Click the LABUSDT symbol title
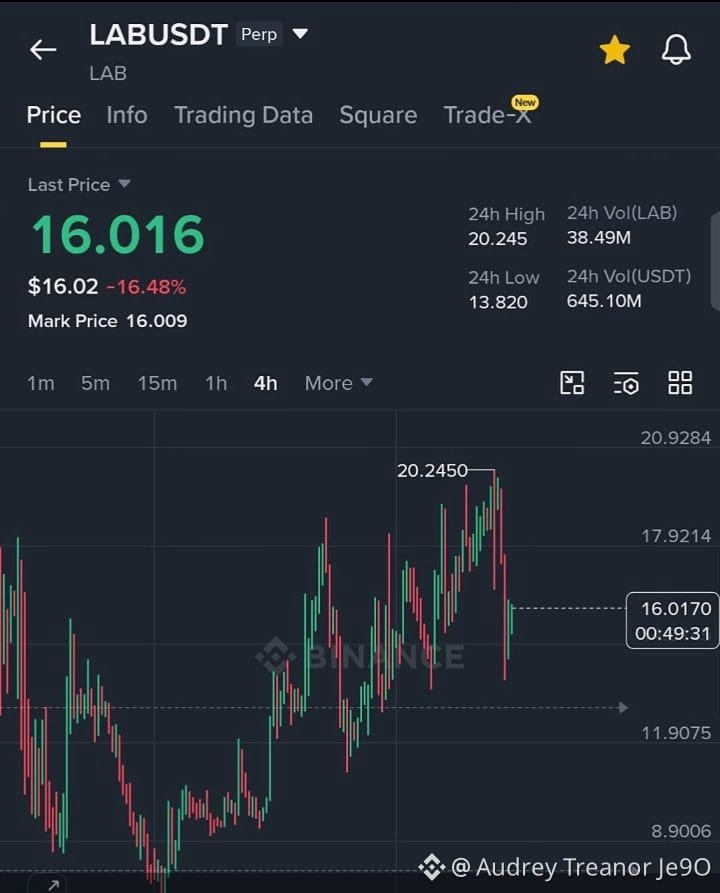This screenshot has height=893, width=720. click(159, 35)
